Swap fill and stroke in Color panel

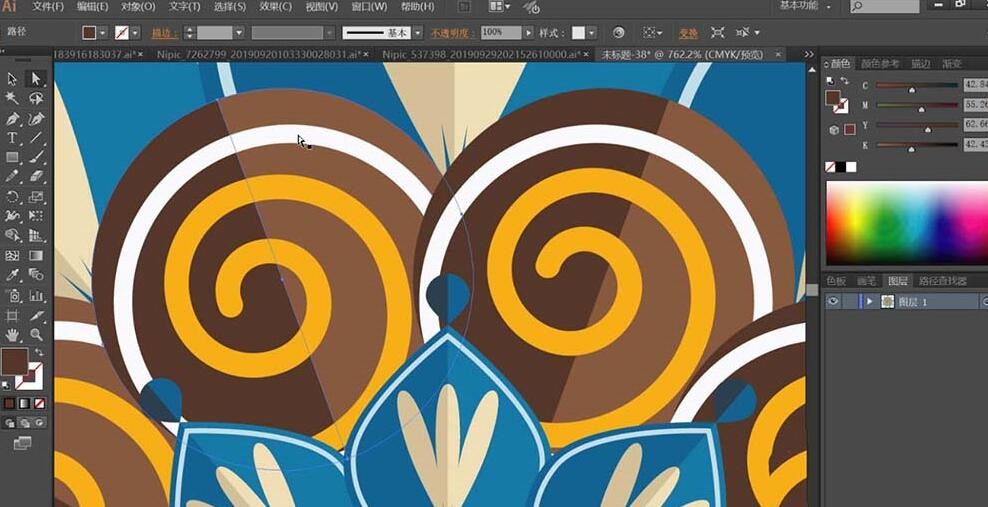tap(845, 80)
